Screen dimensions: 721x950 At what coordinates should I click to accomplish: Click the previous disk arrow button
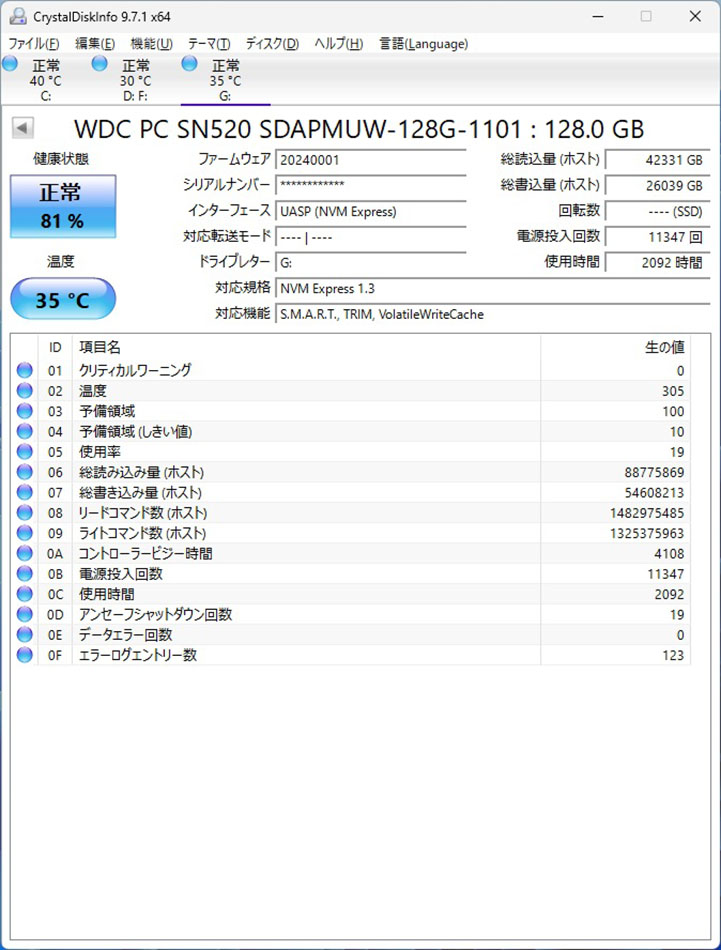click(x=23, y=128)
